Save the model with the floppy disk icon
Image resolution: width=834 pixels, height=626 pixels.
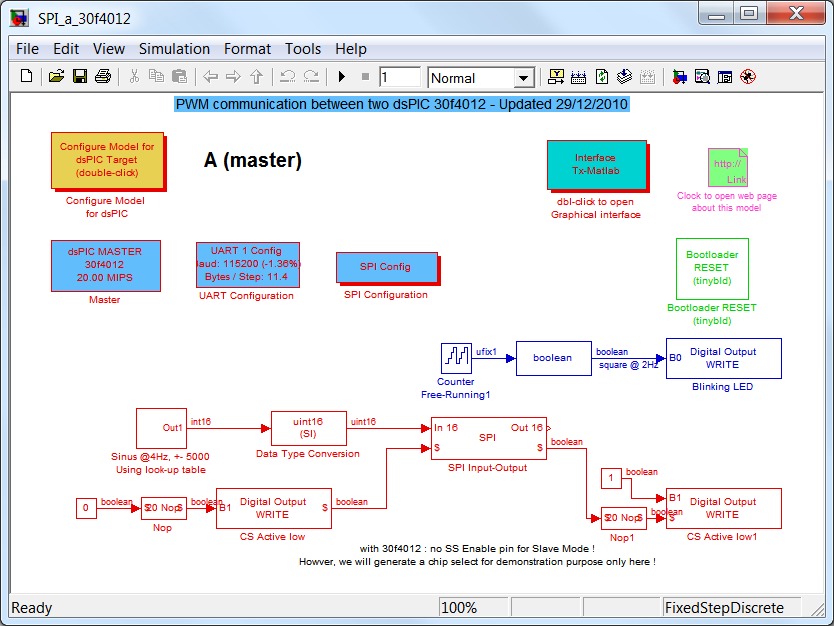coord(80,77)
